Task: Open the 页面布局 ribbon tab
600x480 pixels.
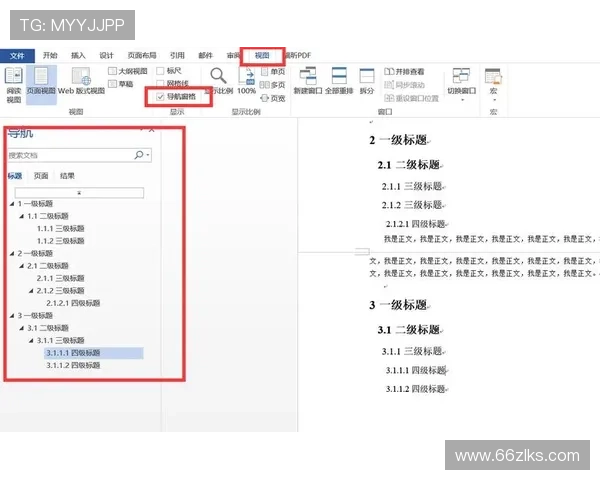Action: click(142, 56)
